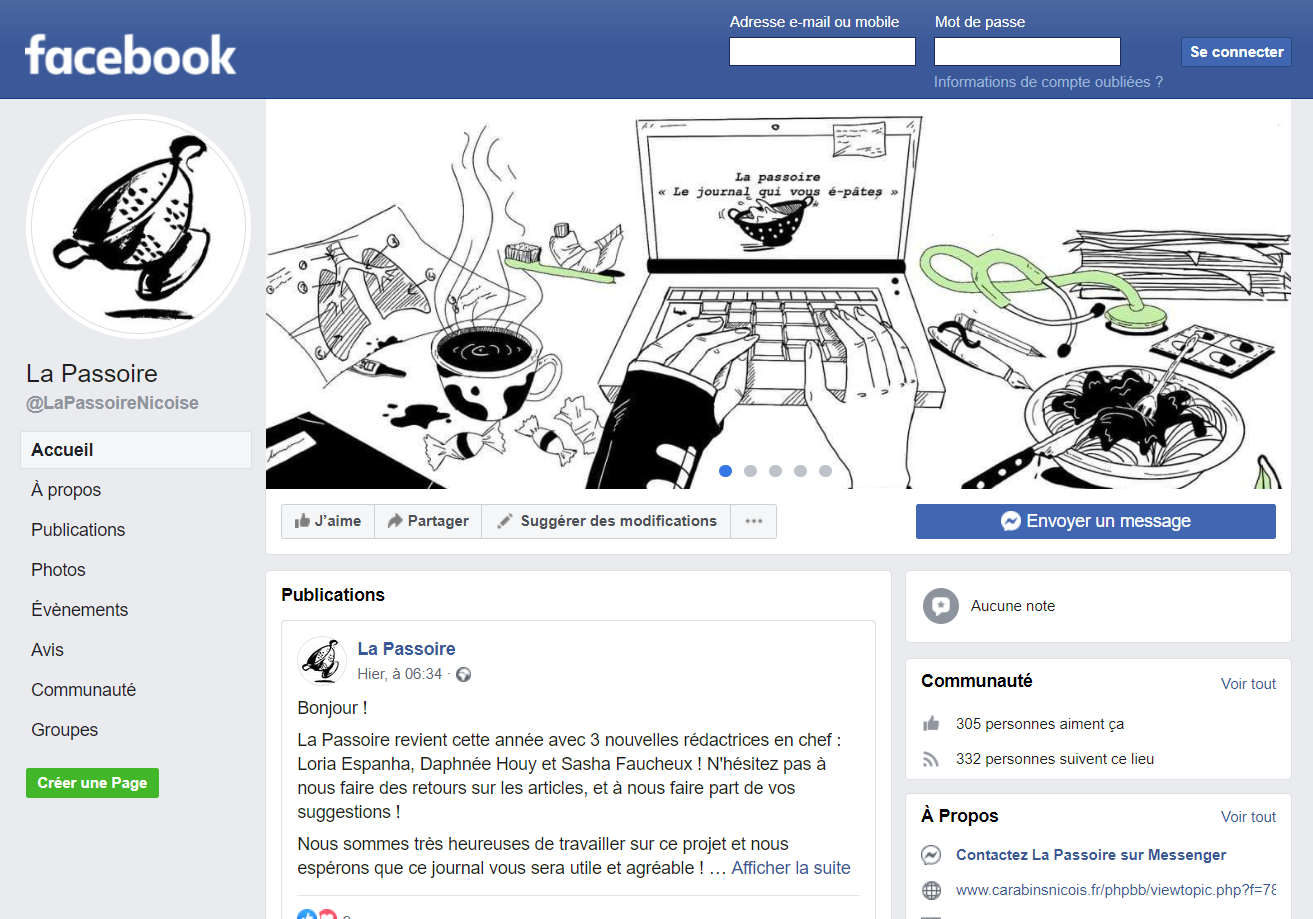Go to the Évènements sidebar tab
The height and width of the screenshot is (919, 1313).
[80, 610]
